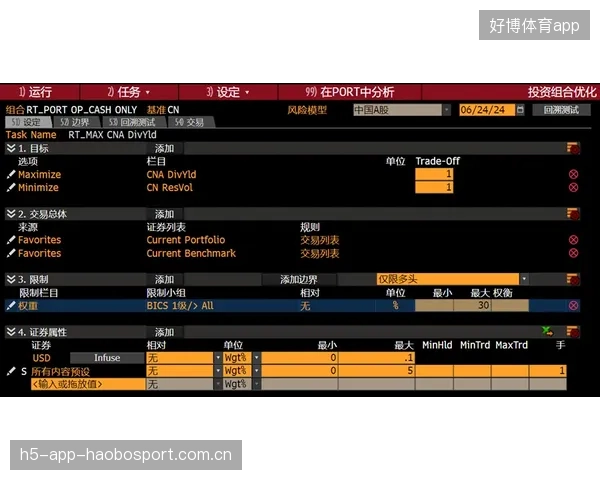This screenshot has height=480, width=600.
Task: Open the 相对 dropdown in the USD row
Action: (218, 358)
